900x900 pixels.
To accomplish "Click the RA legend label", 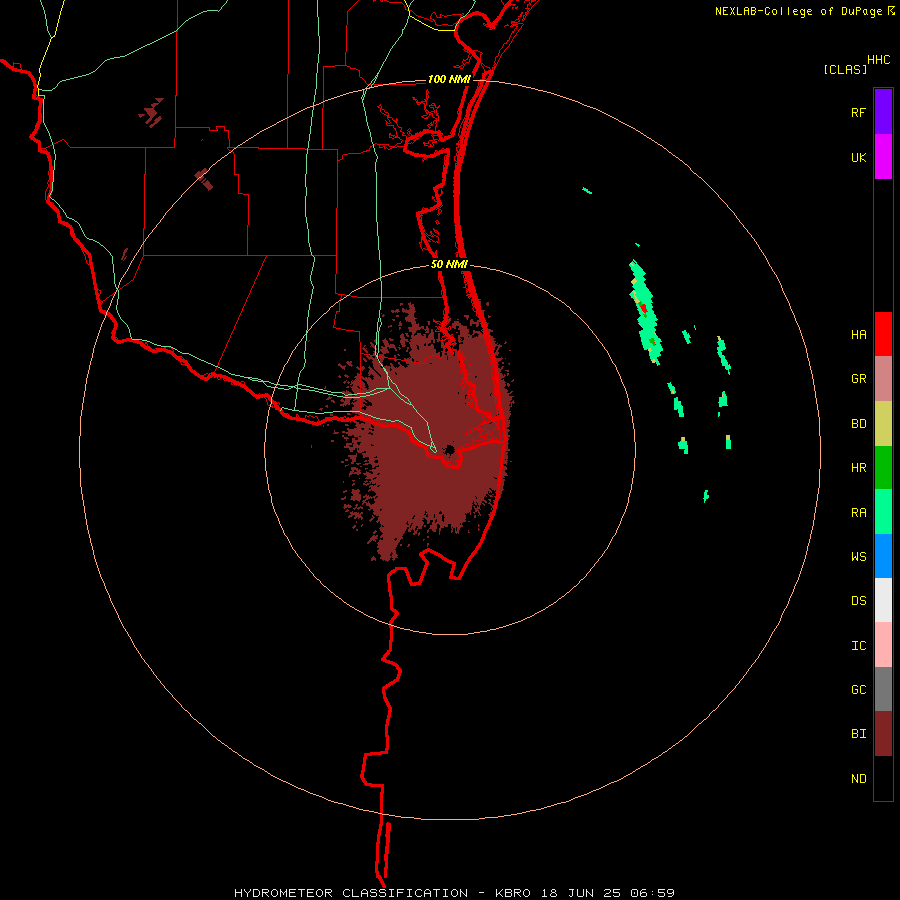I will (x=858, y=512).
